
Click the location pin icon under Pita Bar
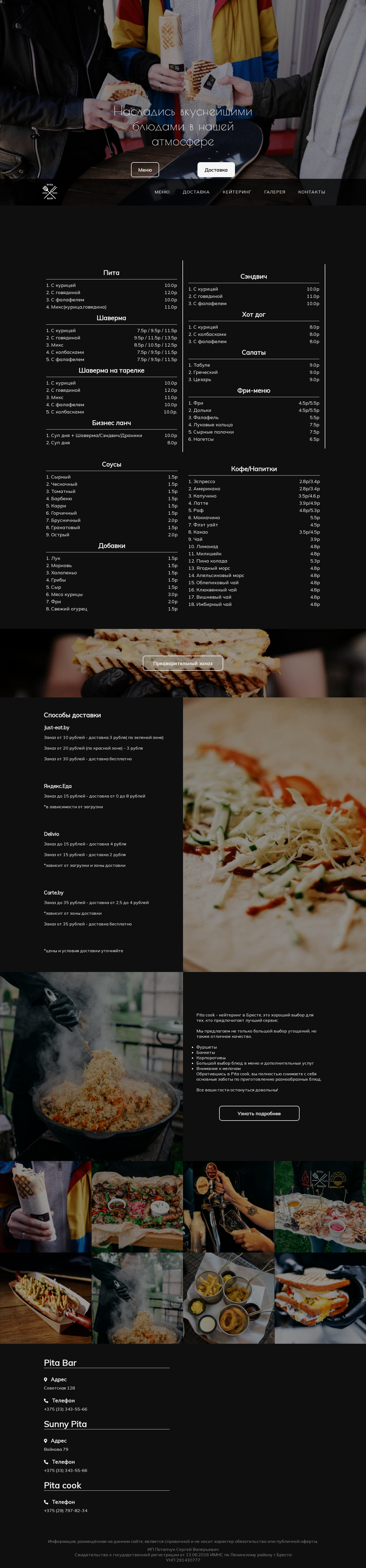(46, 1379)
